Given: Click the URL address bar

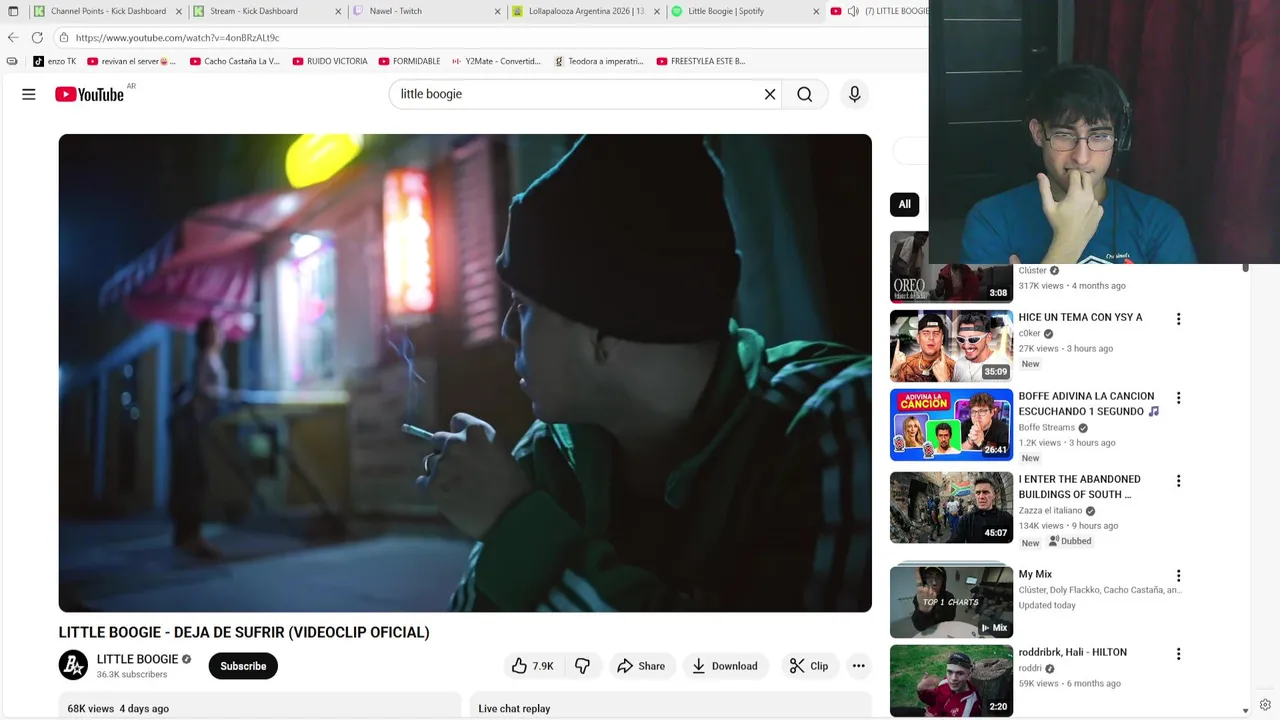Looking at the screenshot, I should pyautogui.click(x=490, y=37).
